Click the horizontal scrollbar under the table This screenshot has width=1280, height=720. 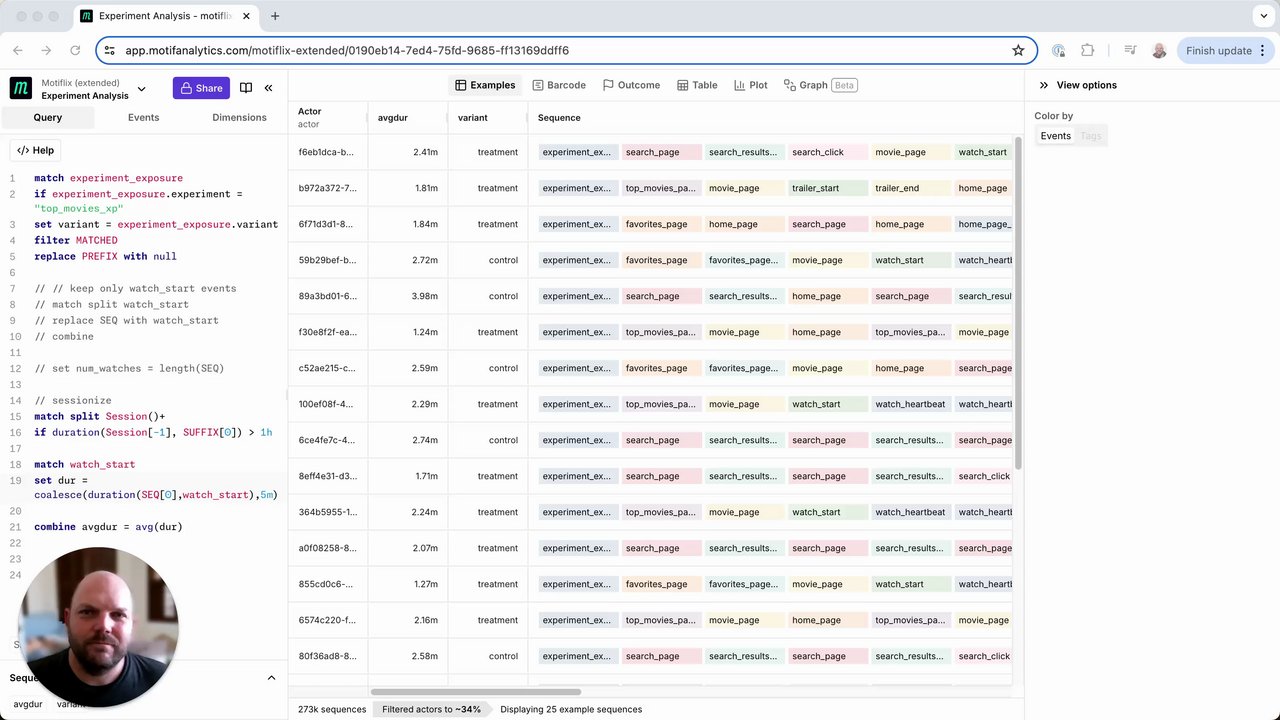click(x=476, y=691)
